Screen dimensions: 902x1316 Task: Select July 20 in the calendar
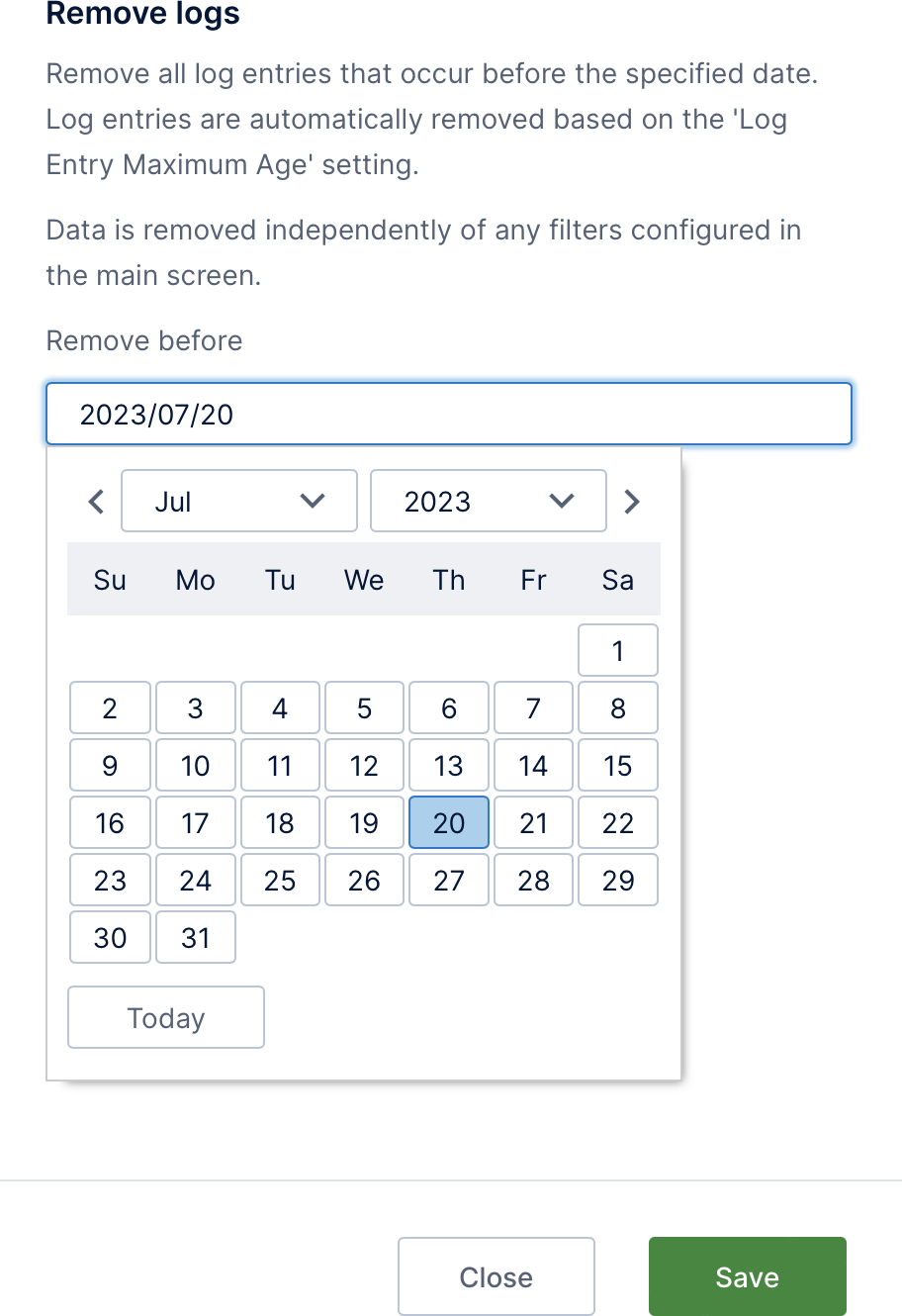(x=448, y=822)
